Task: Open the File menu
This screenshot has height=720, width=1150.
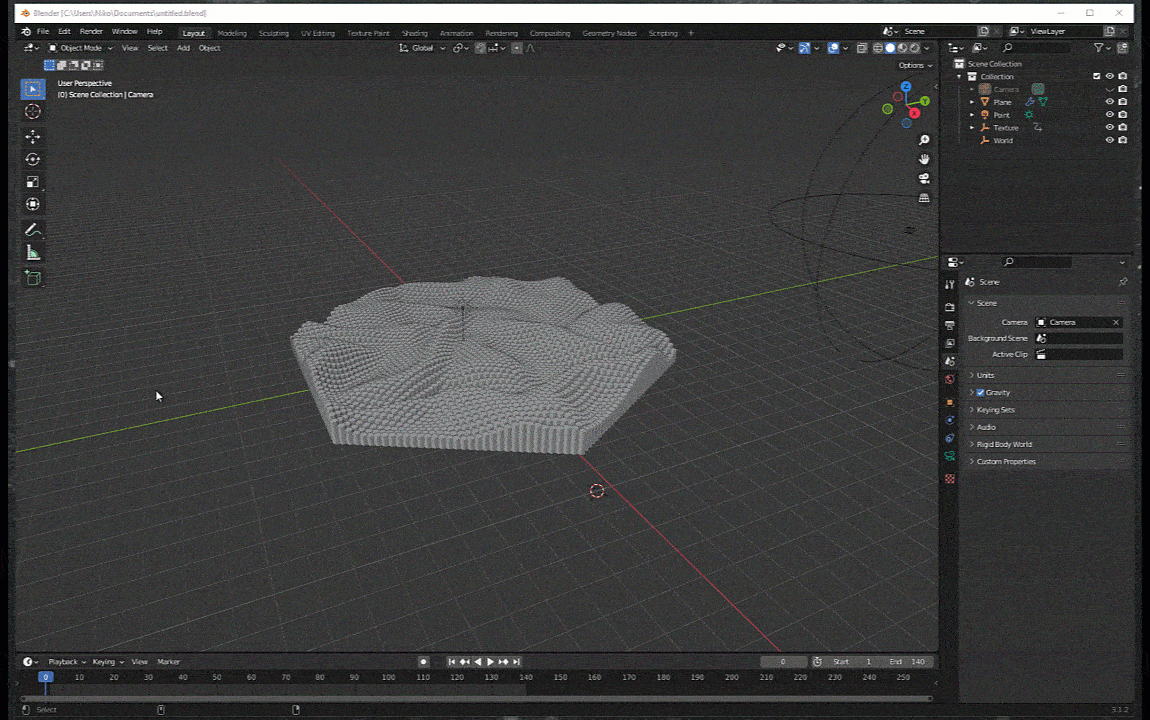Action: 43,32
